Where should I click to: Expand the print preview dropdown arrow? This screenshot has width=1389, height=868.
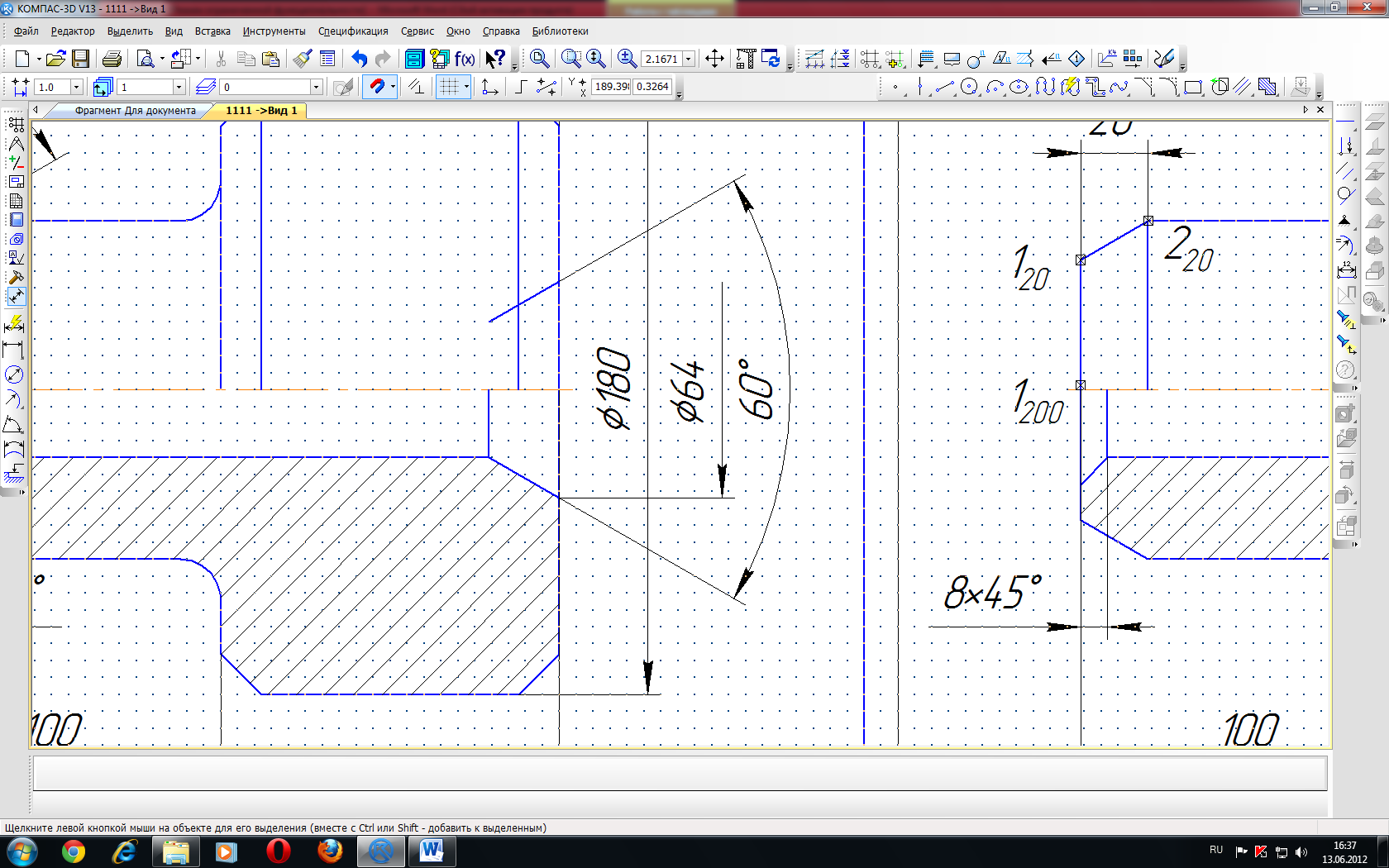click(x=162, y=59)
